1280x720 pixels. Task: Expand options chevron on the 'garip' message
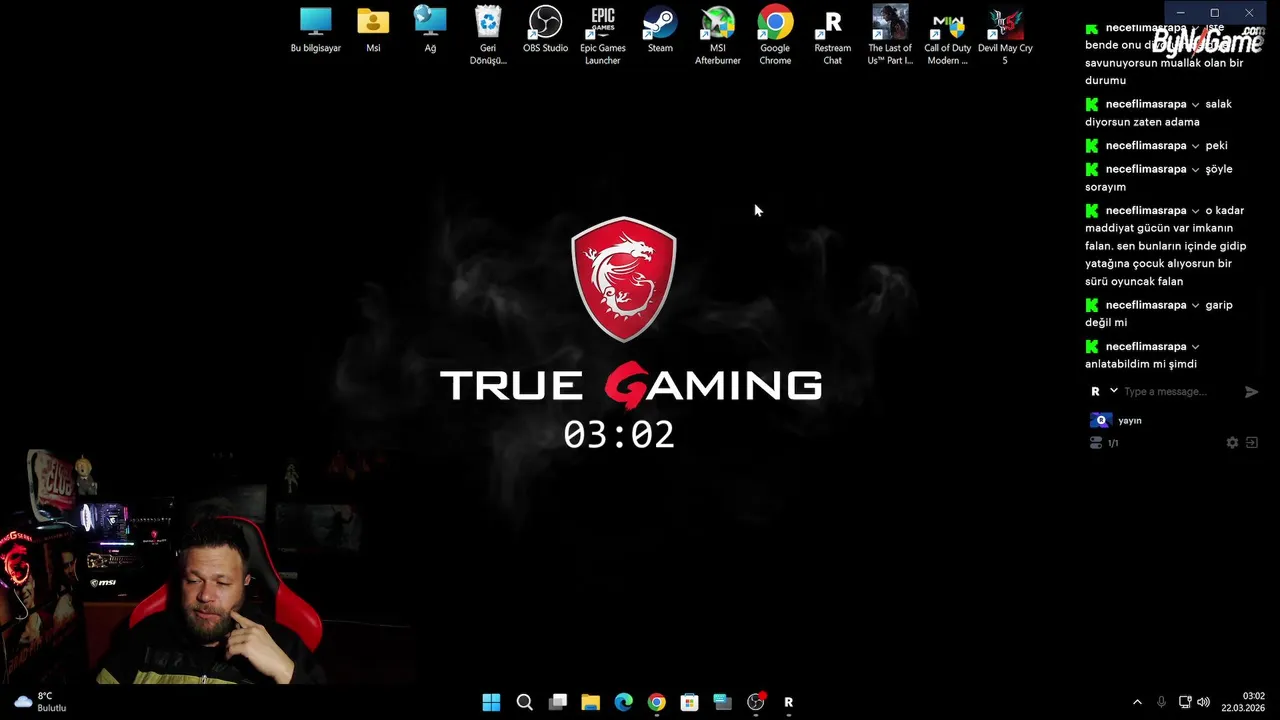(1195, 306)
